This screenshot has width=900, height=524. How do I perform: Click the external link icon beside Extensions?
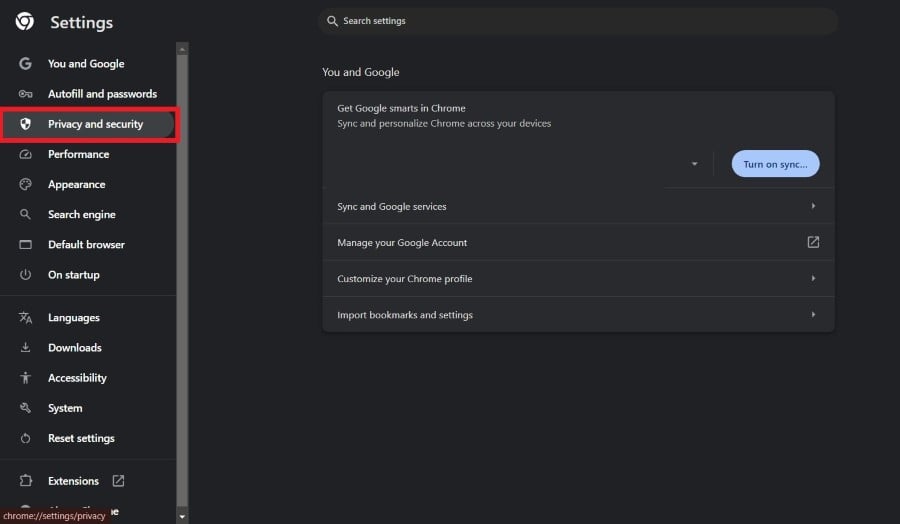coord(118,480)
